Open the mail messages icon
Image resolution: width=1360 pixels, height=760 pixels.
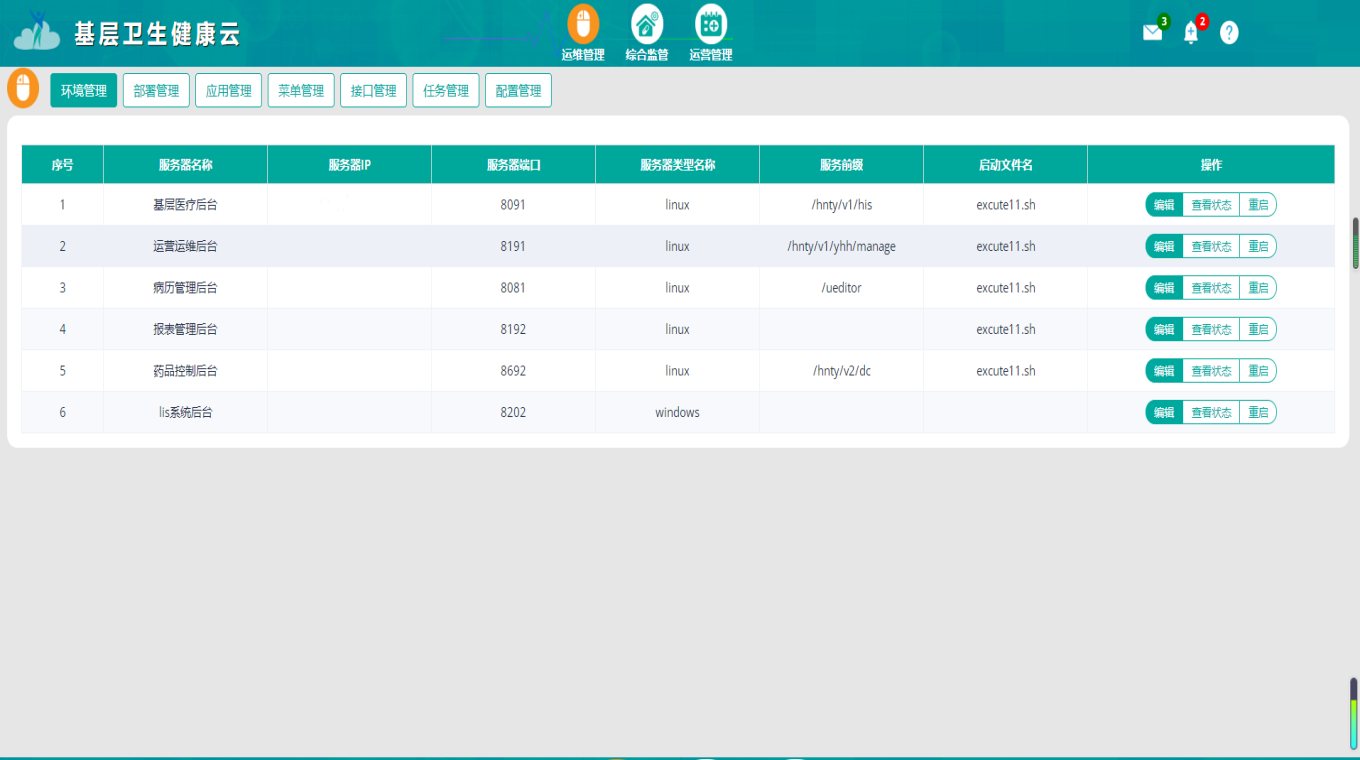(1153, 32)
